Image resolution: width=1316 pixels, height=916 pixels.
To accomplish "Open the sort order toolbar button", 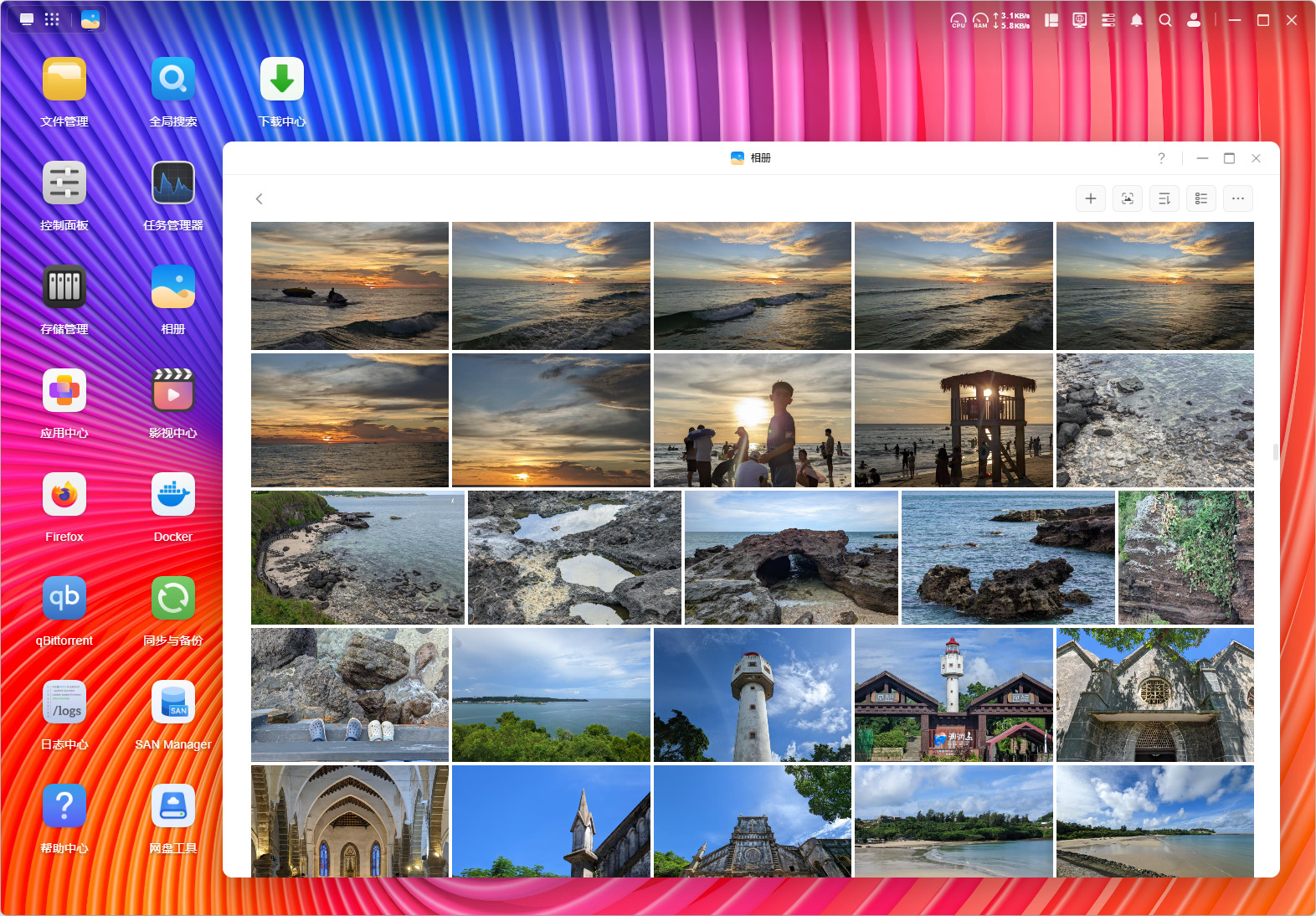I will pos(1164,198).
